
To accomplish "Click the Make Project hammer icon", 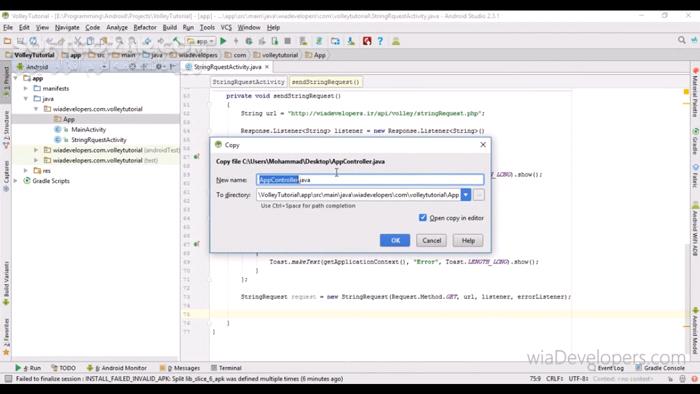I will (177, 41).
